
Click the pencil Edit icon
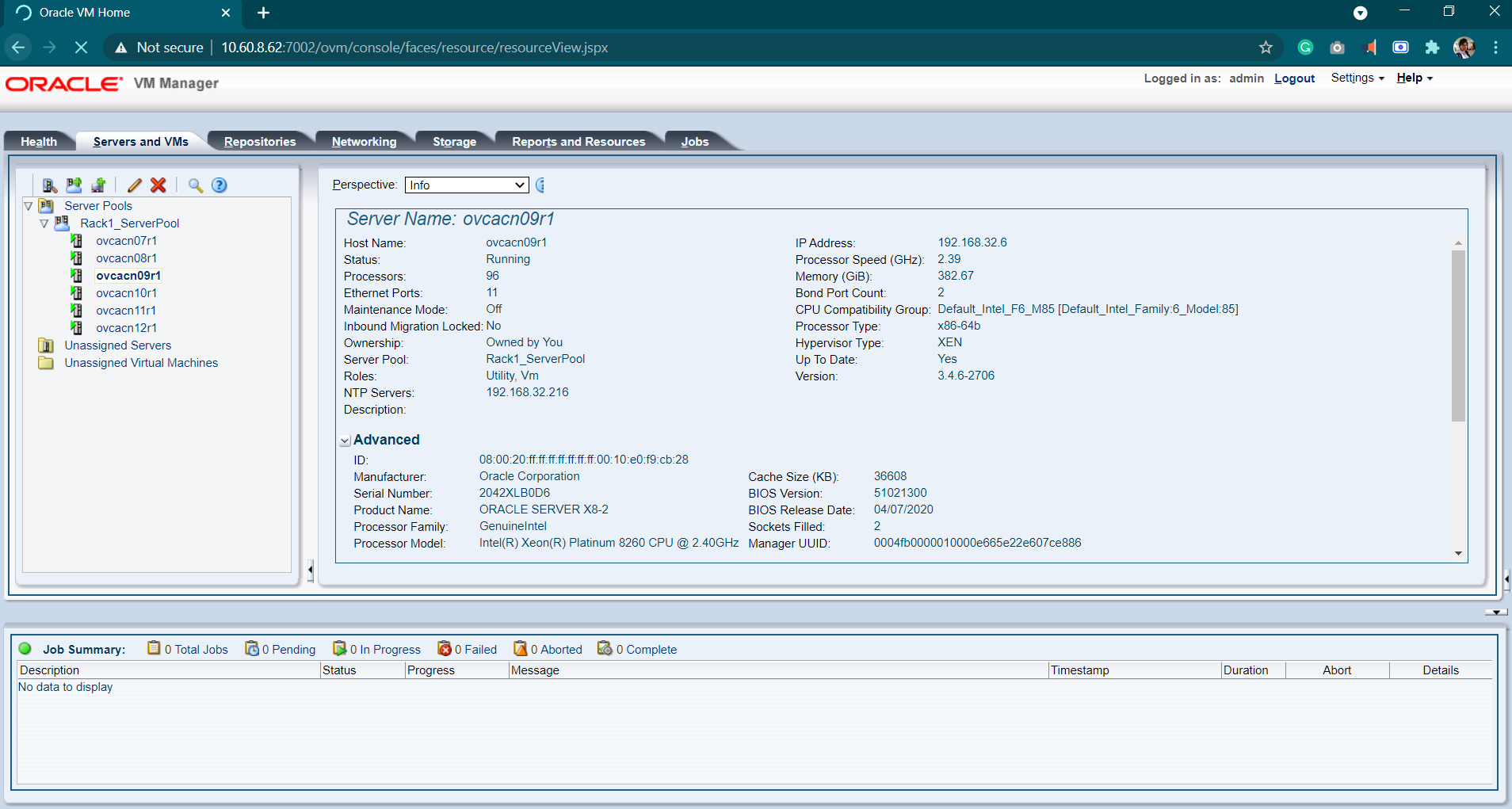pos(135,185)
